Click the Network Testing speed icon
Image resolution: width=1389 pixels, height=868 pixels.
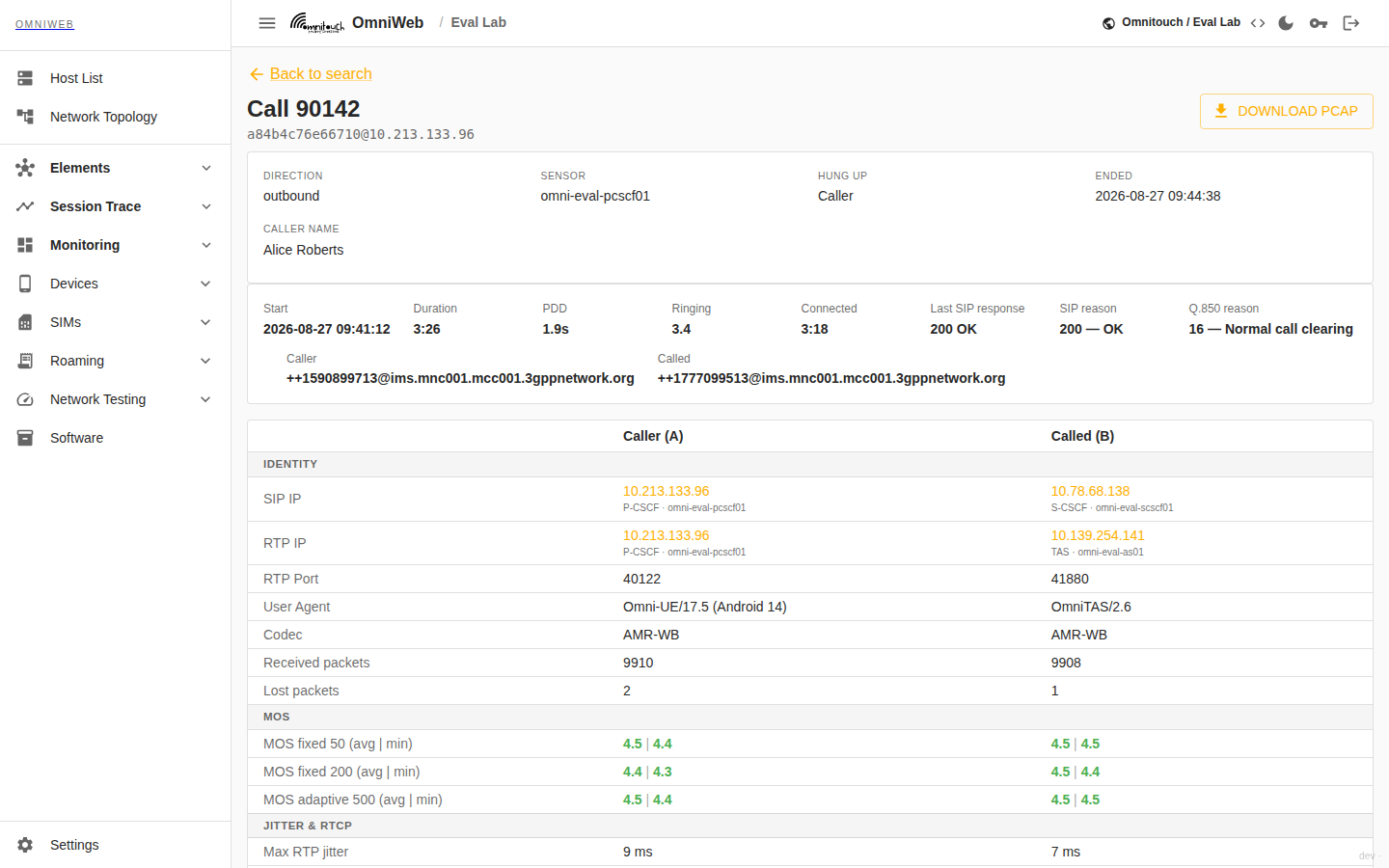(25, 399)
